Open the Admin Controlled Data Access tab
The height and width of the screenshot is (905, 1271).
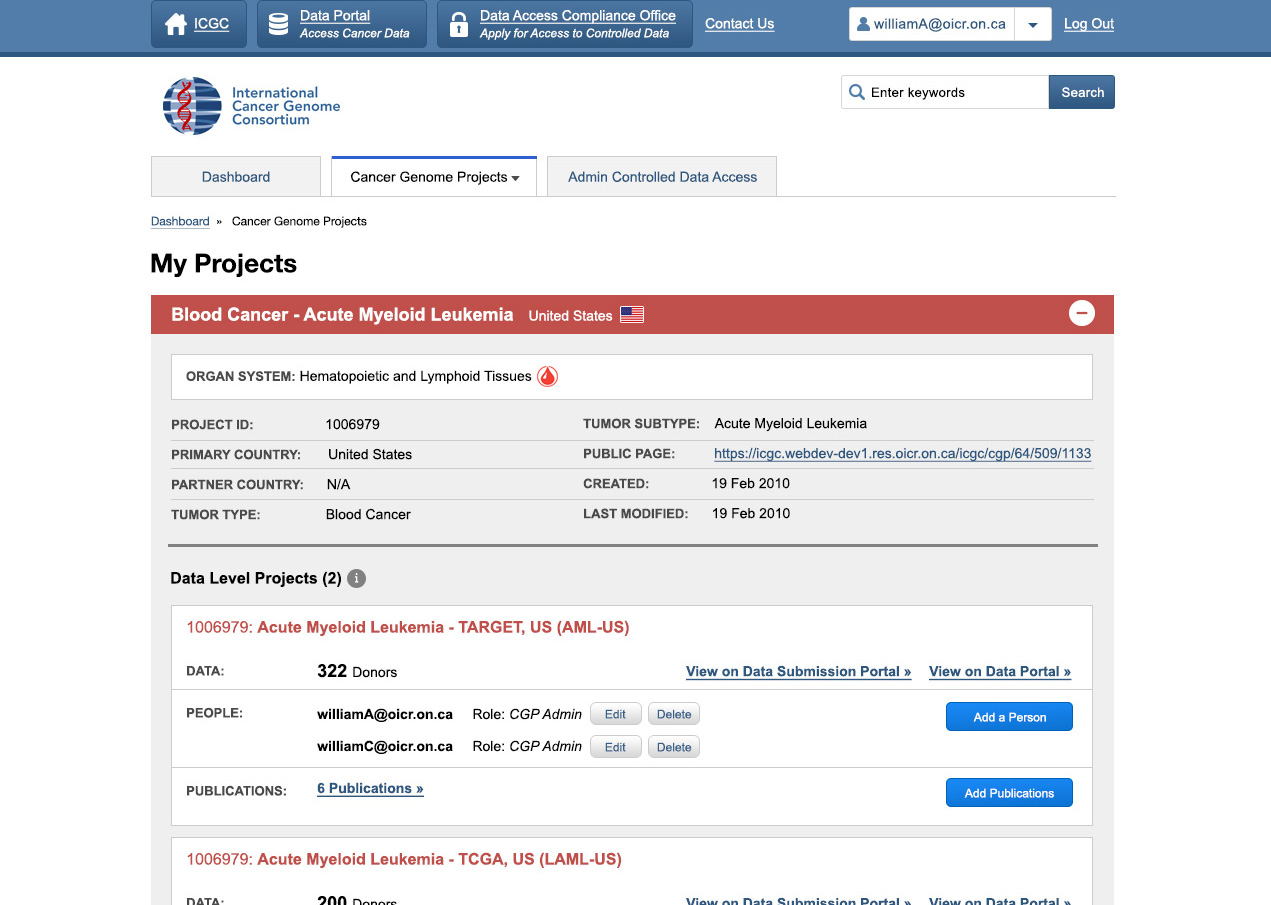[662, 177]
